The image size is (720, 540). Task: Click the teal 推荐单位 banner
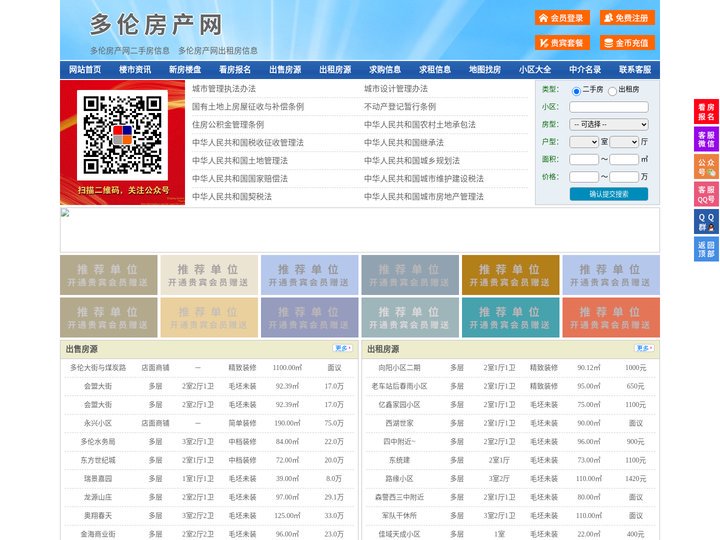(x=510, y=317)
